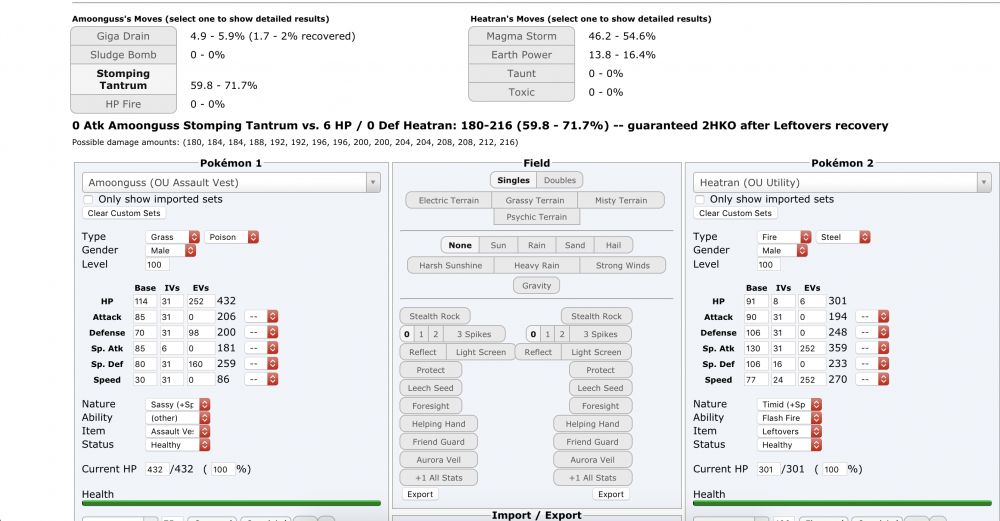Viewport: 1000px width, 521px height.
Task: Click the left Export button
Action: click(x=420, y=494)
